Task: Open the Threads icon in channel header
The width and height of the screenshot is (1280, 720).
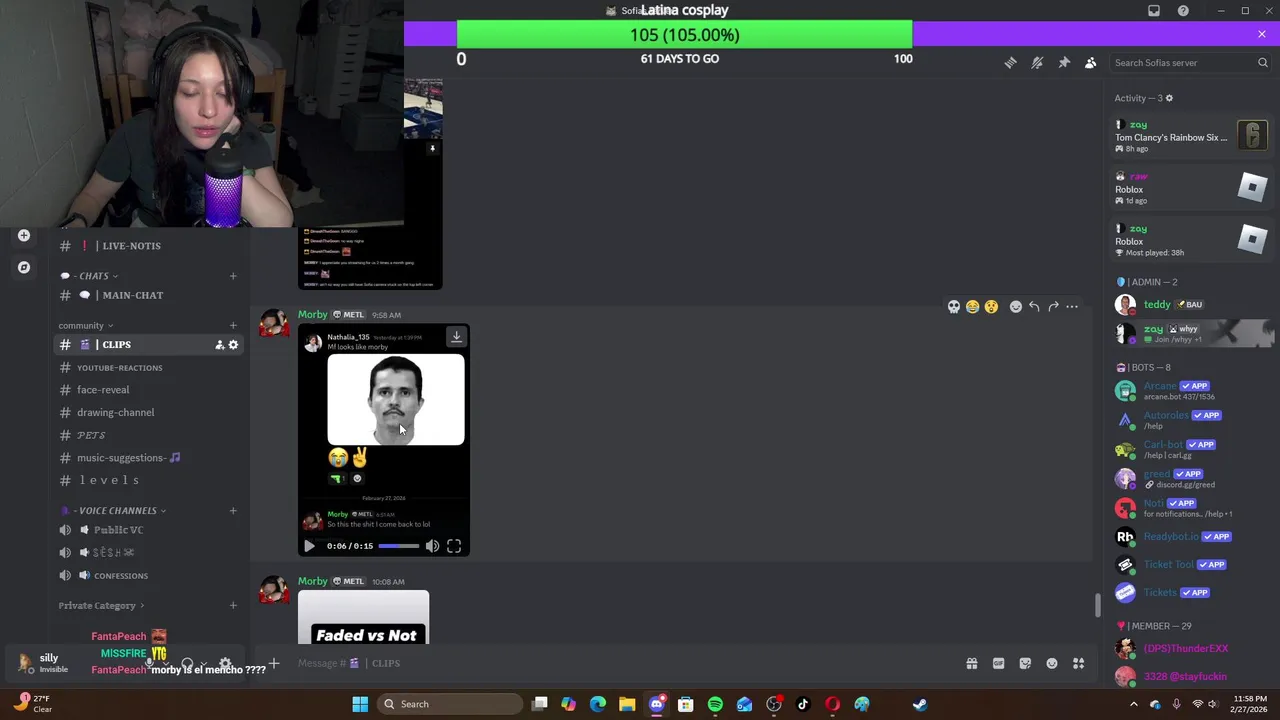Action: point(1010,63)
